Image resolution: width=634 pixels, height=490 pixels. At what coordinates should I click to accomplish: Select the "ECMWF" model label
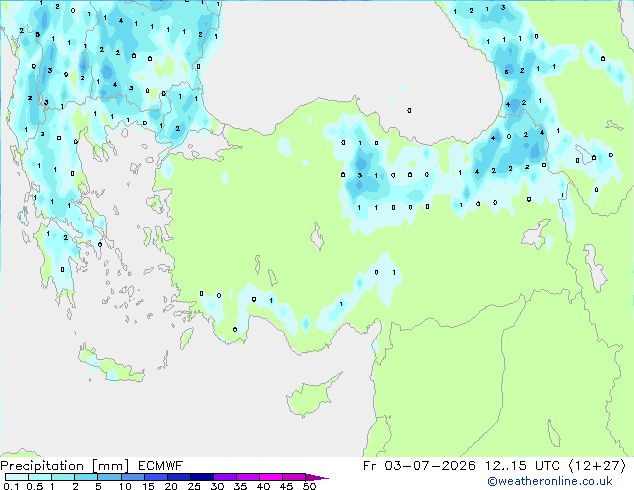160,466
